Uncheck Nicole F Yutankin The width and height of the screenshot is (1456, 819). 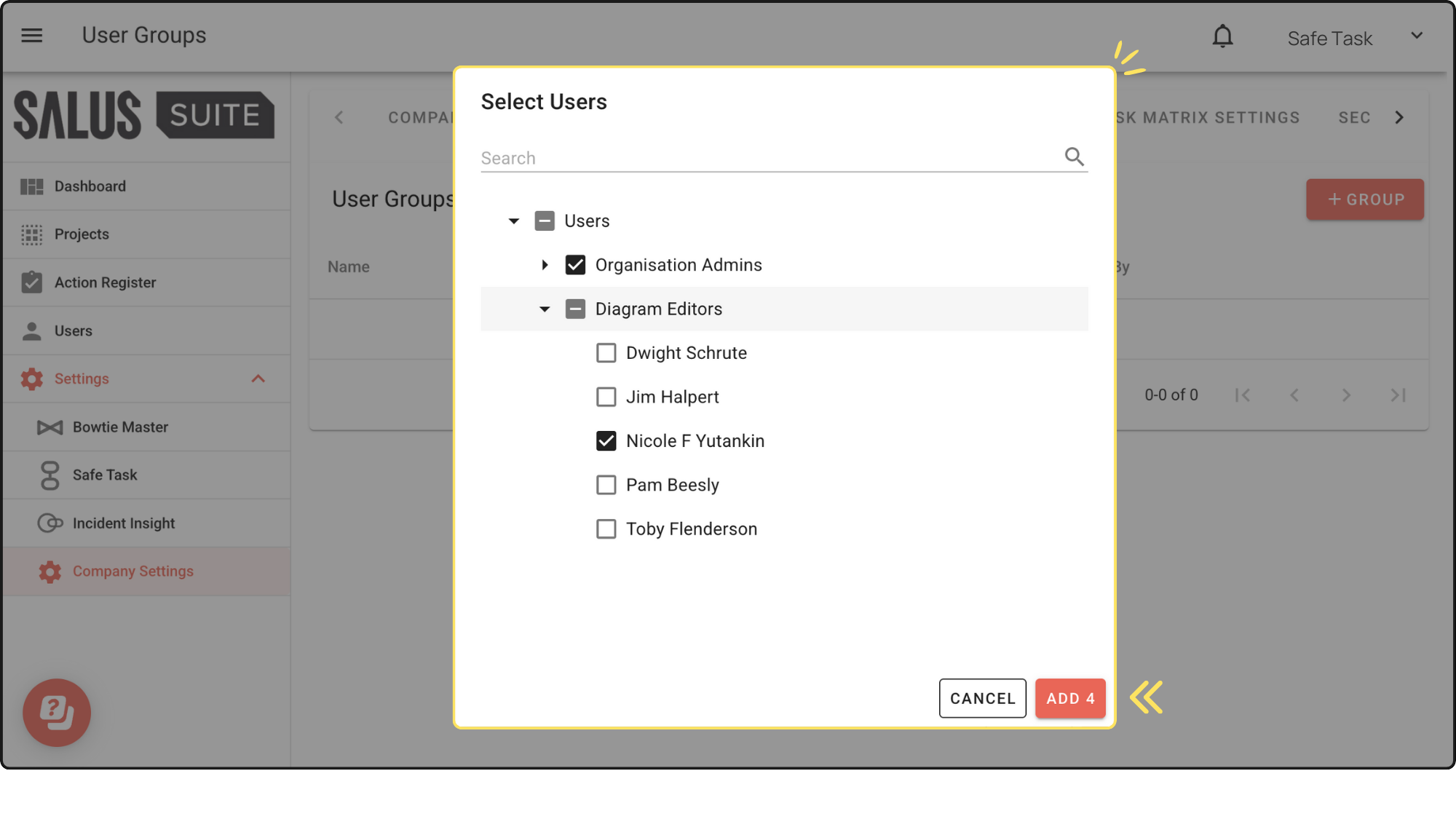coord(606,441)
